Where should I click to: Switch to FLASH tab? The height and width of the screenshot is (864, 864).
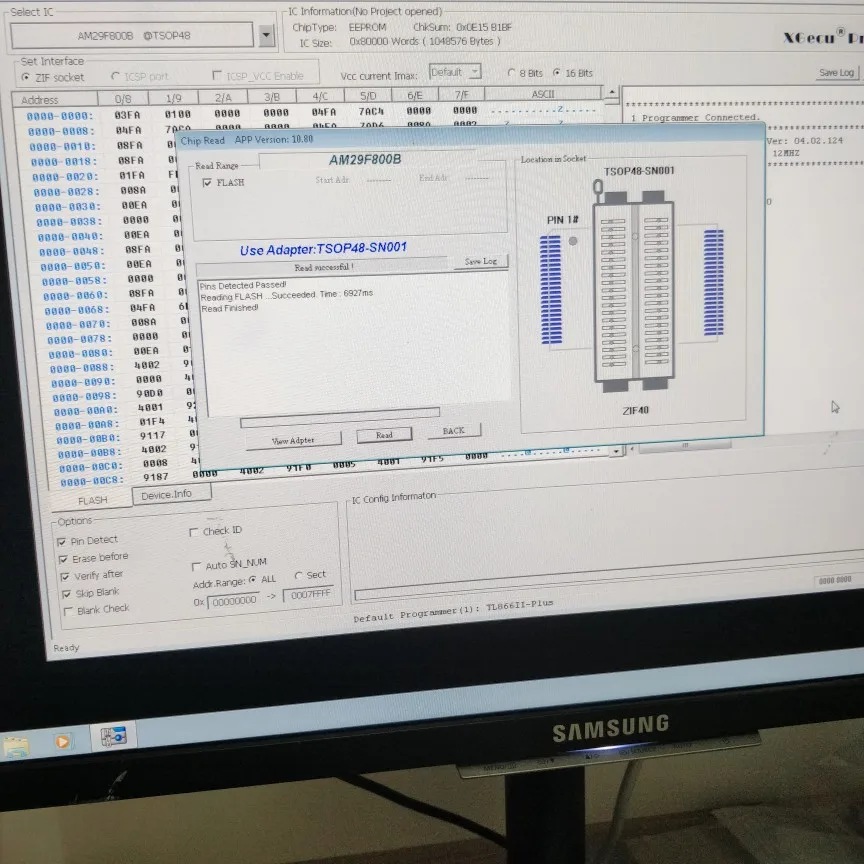[92, 500]
